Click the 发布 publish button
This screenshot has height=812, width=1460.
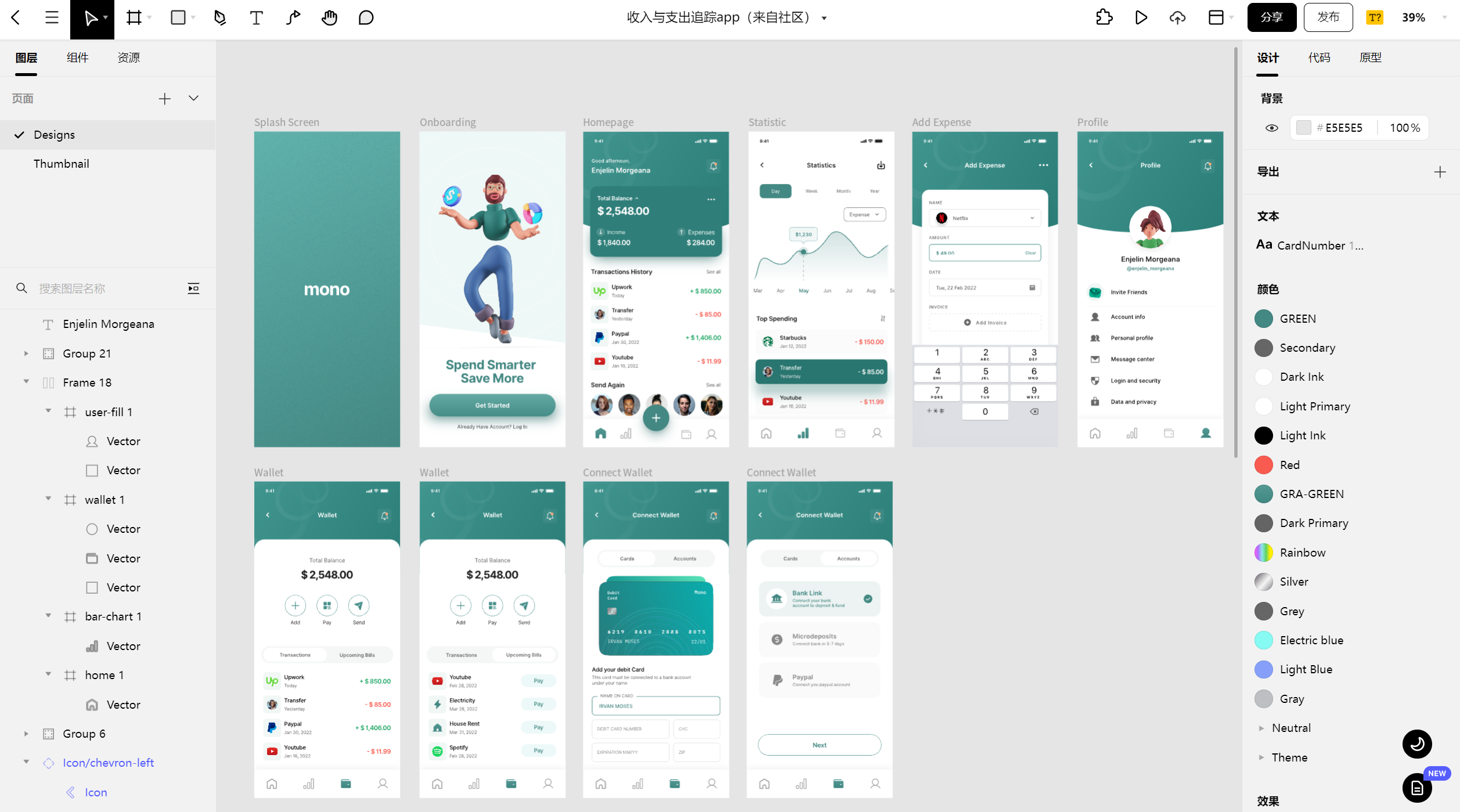(x=1328, y=17)
